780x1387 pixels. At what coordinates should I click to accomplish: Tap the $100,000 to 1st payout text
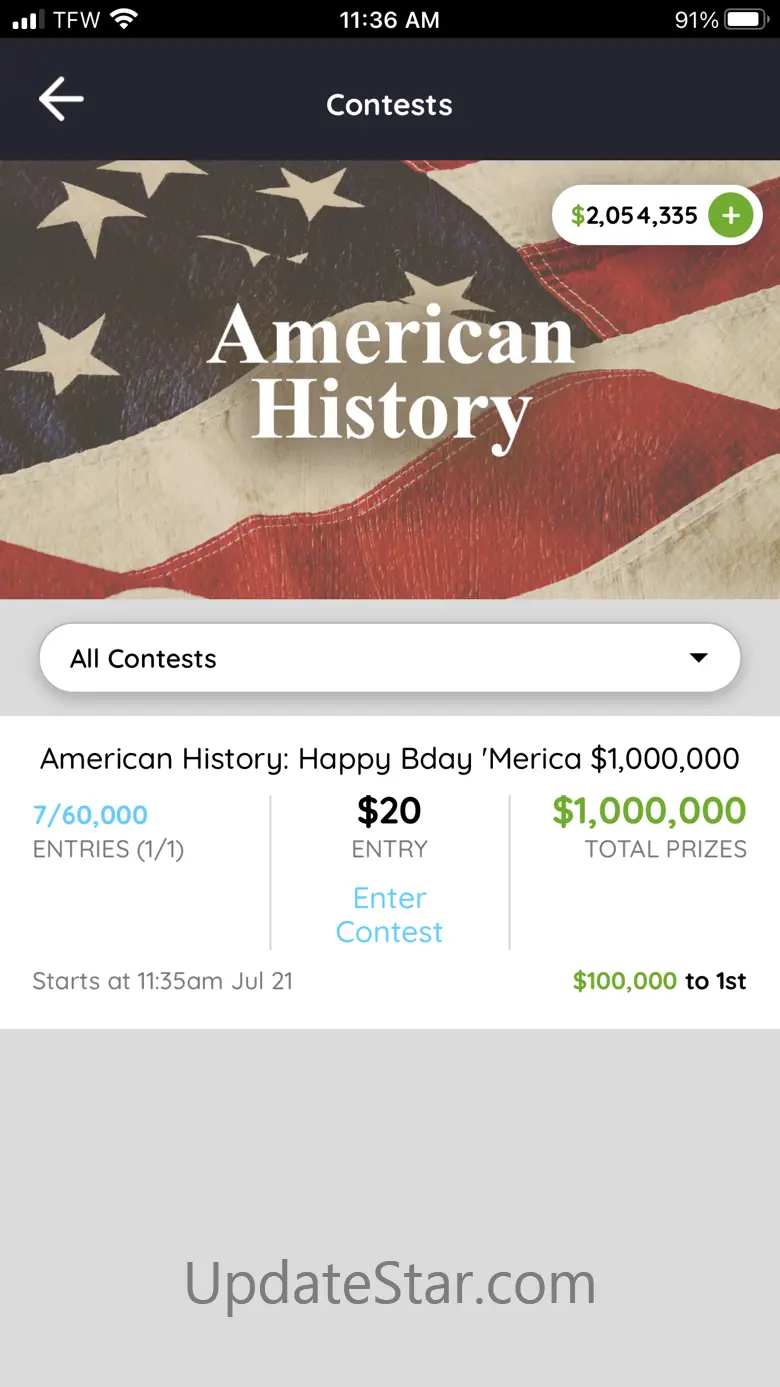(659, 981)
